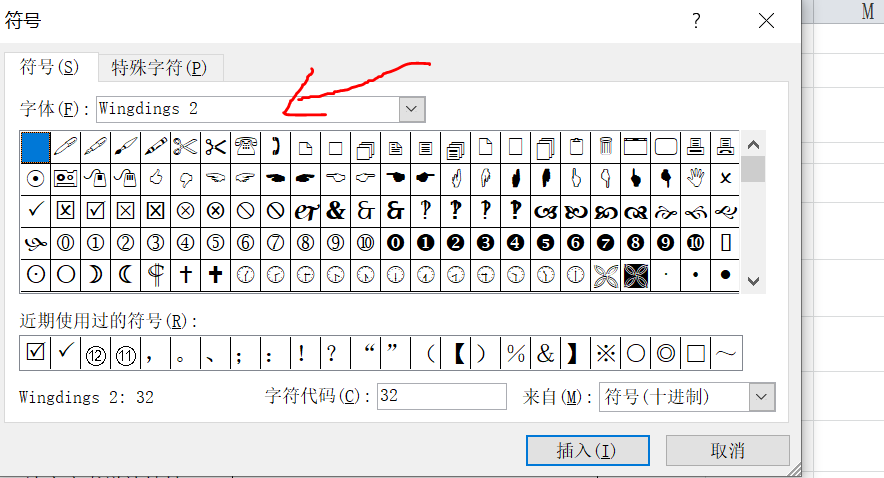
Task: Select the crescent moon facing right symbol
Action: click(x=95, y=275)
